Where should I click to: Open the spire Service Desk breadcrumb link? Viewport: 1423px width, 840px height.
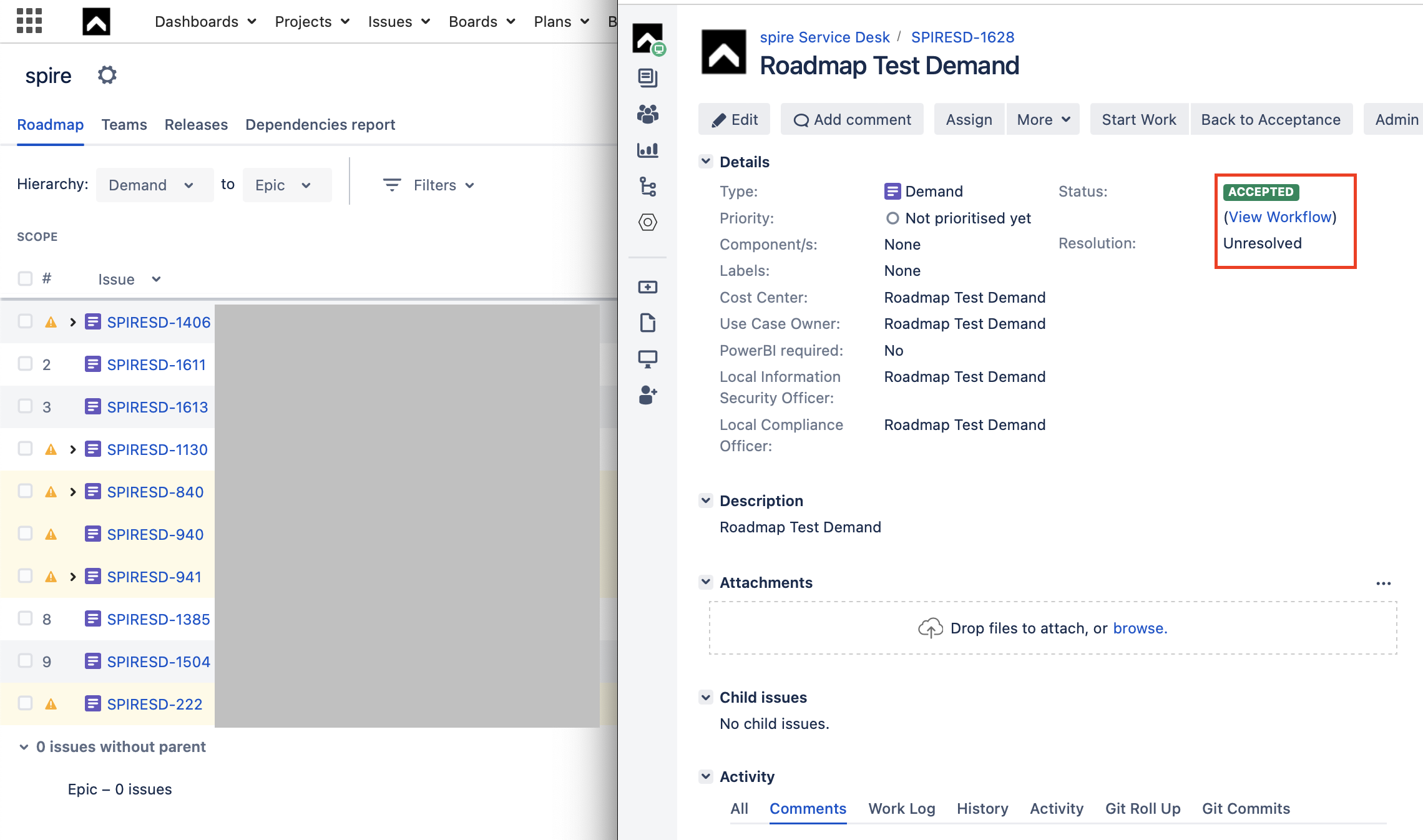[x=824, y=37]
